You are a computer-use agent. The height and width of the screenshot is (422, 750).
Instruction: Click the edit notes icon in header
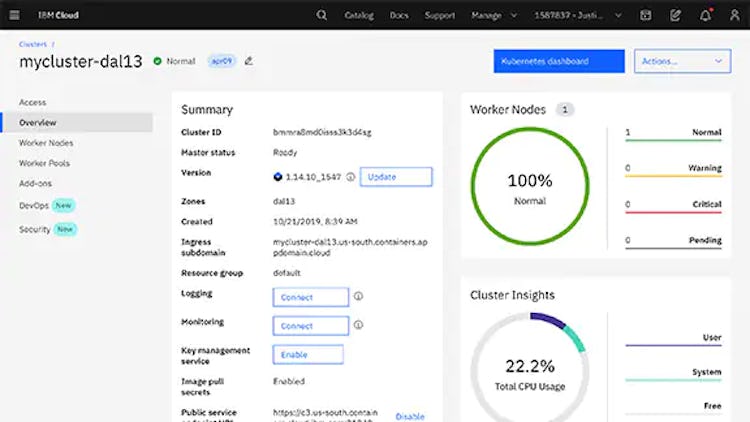[x=675, y=15]
